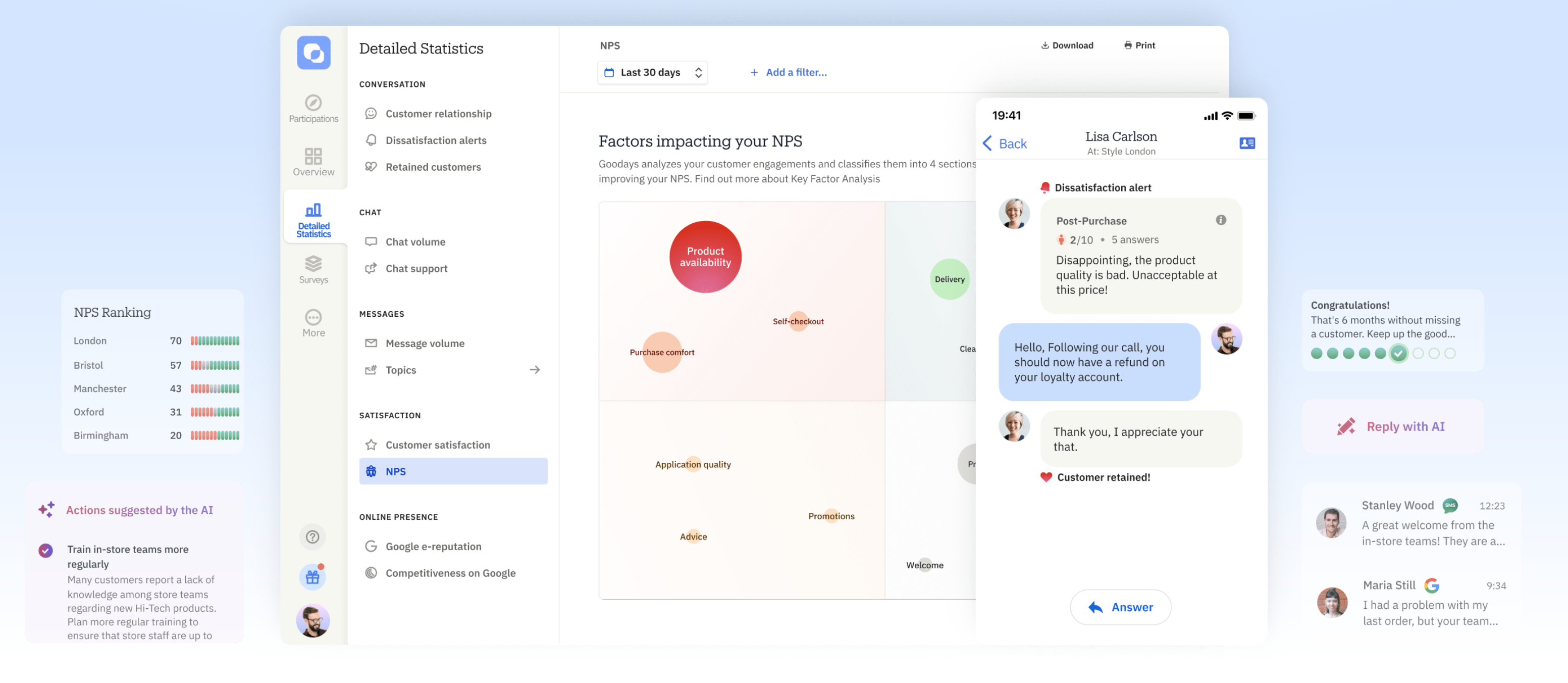Click the Print button

click(x=1139, y=45)
